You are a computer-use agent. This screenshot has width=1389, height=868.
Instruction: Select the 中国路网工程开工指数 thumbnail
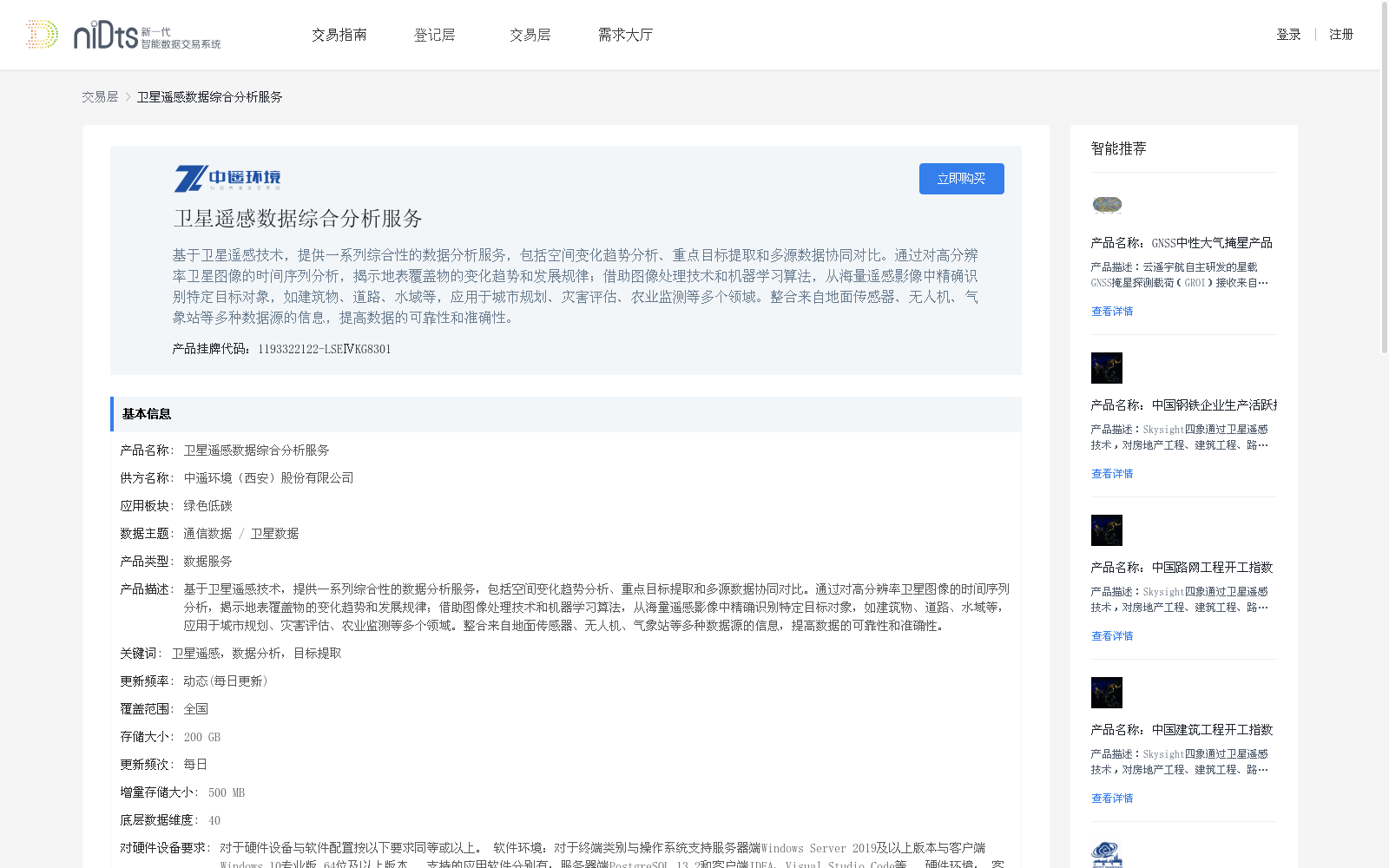[x=1107, y=530]
